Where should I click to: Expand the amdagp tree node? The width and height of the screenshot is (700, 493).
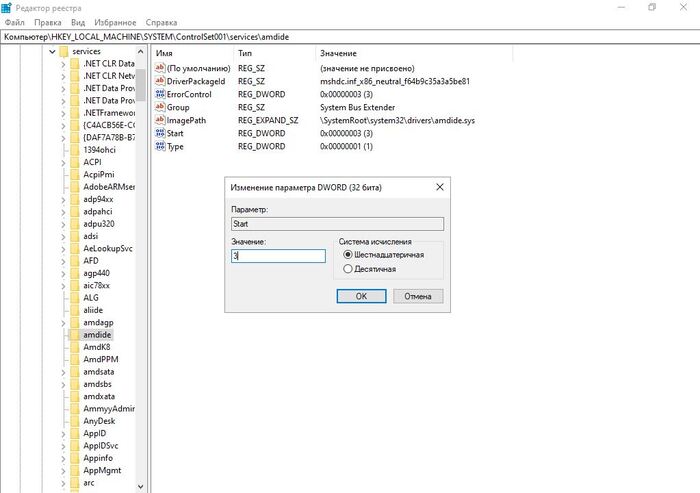[x=63, y=322]
